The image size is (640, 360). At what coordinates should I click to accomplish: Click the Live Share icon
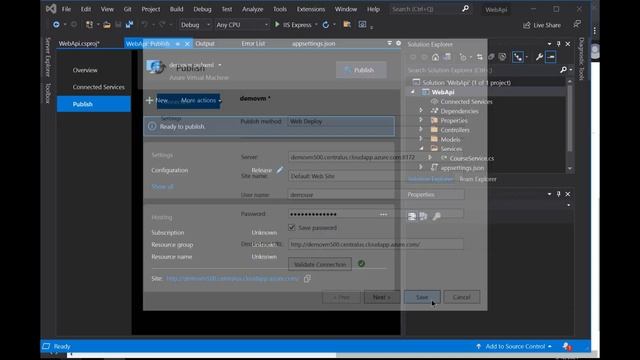click(527, 25)
